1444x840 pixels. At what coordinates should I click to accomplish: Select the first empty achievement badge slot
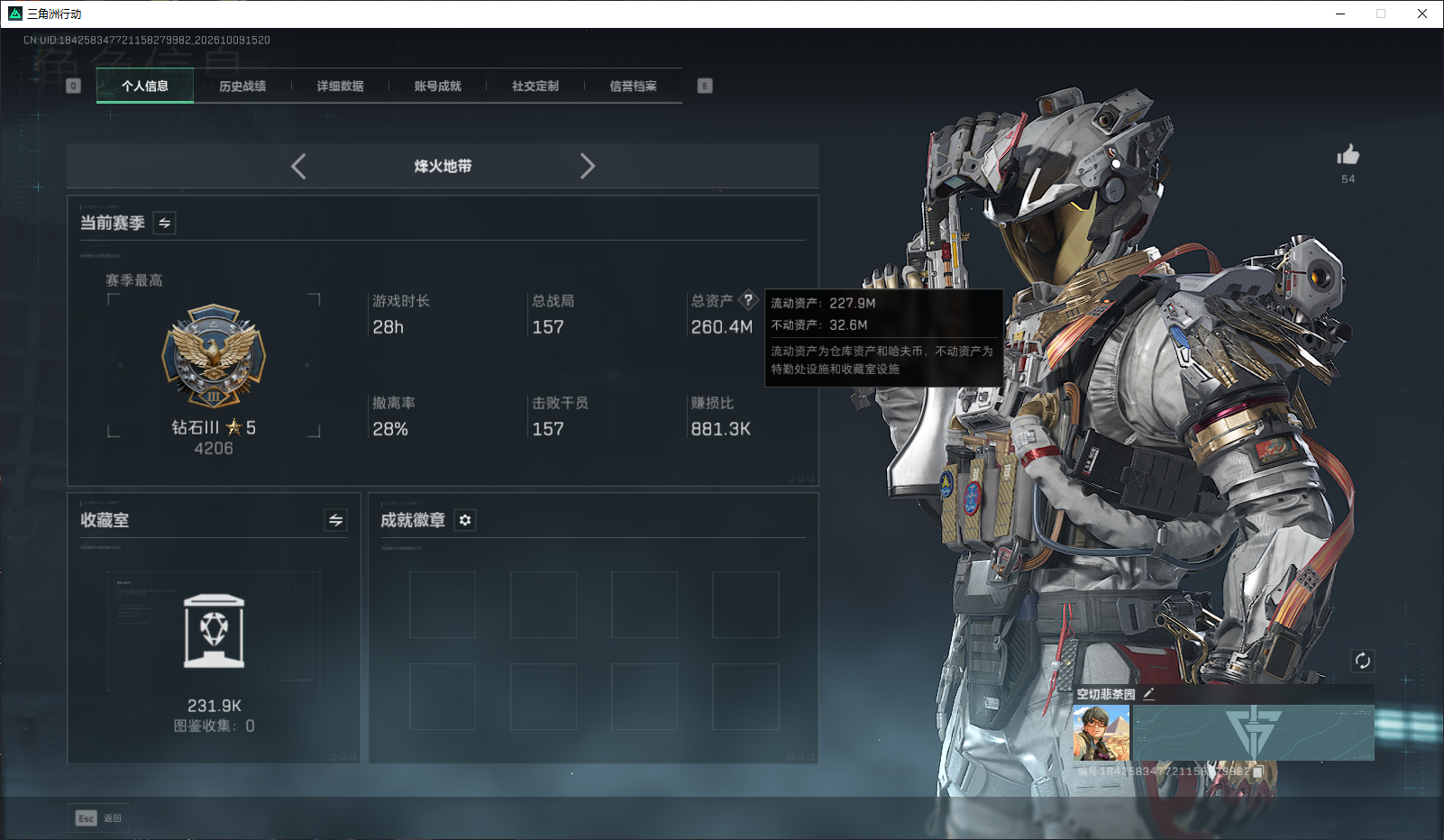[x=443, y=605]
